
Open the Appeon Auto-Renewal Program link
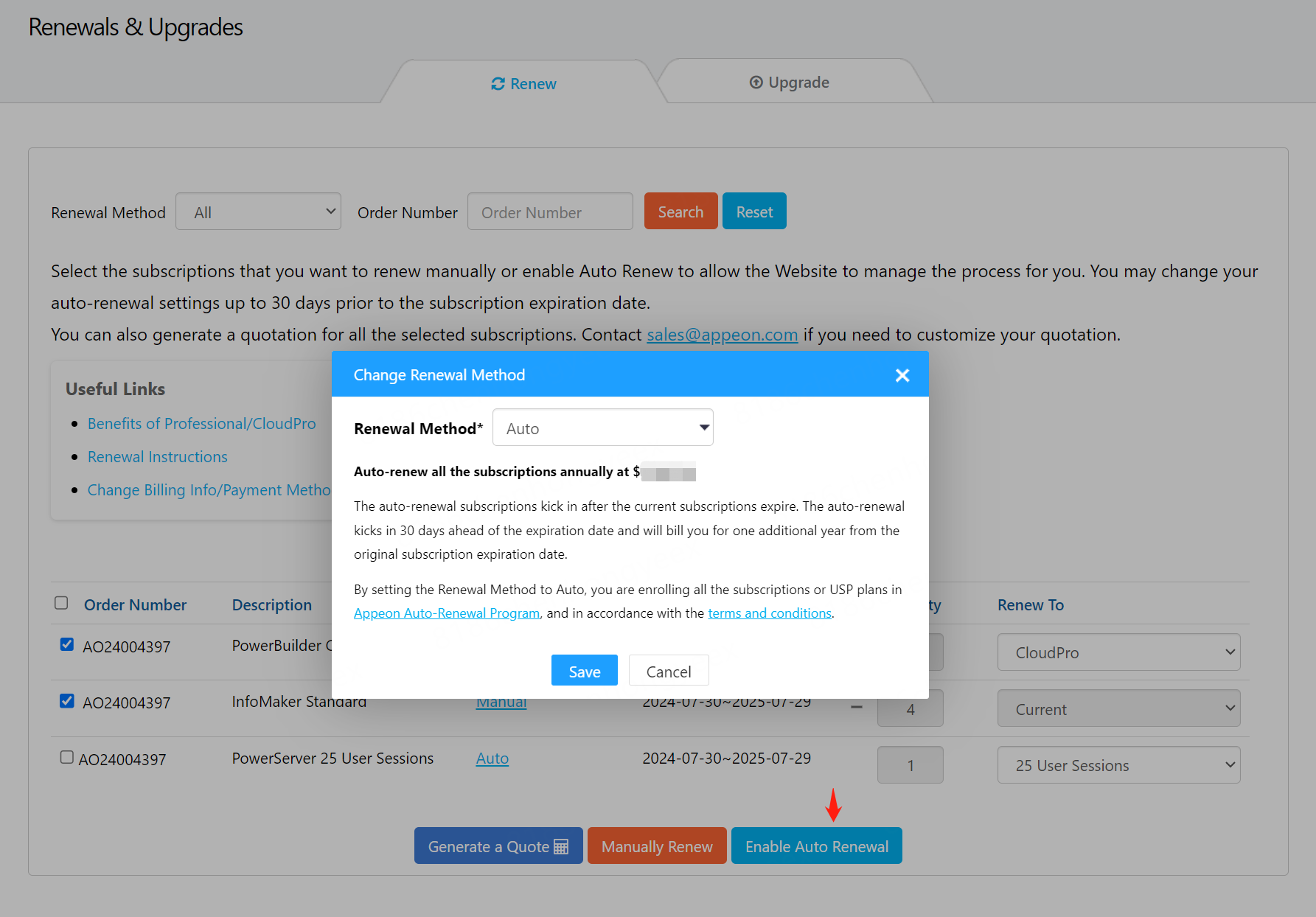447,613
